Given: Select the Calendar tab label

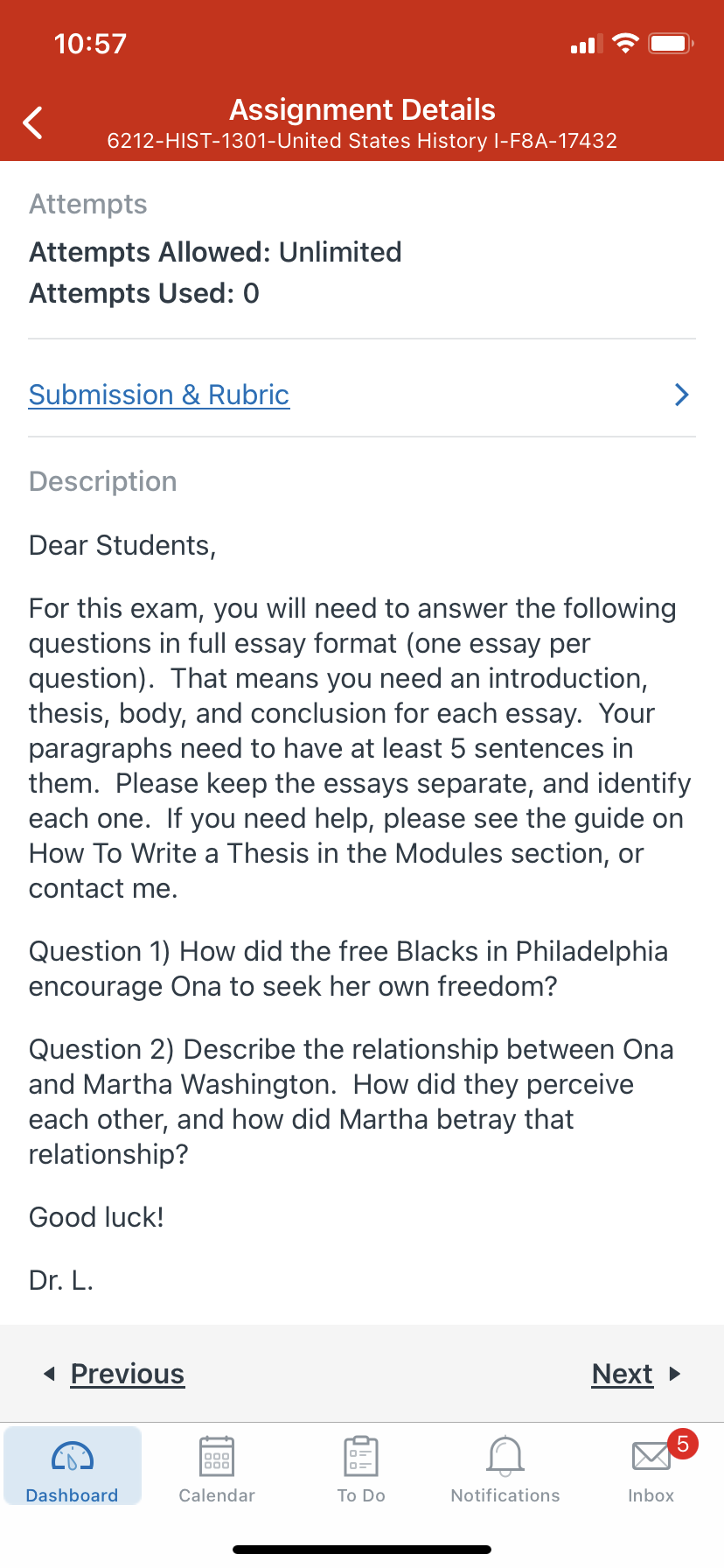Looking at the screenshot, I should [x=217, y=1495].
